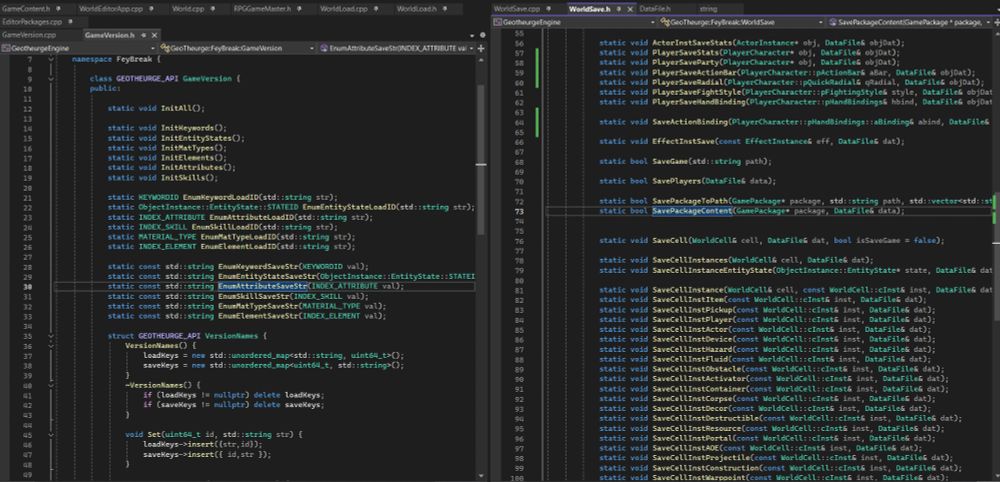Open EnumAttributeSaveStr member dropdown
The width and height of the screenshot is (1000, 482).
click(x=396, y=48)
